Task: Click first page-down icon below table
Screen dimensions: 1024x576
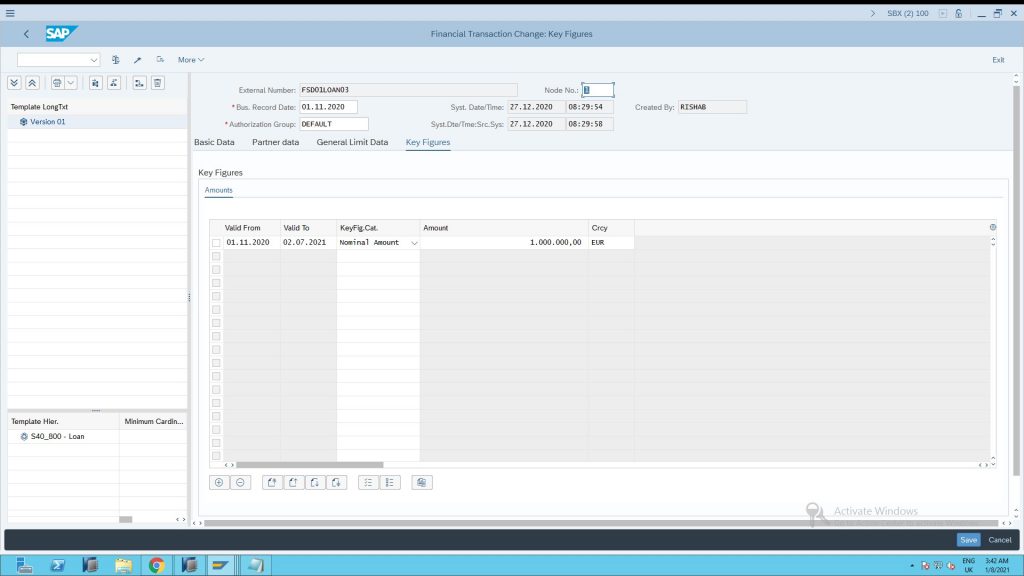Action: point(315,483)
